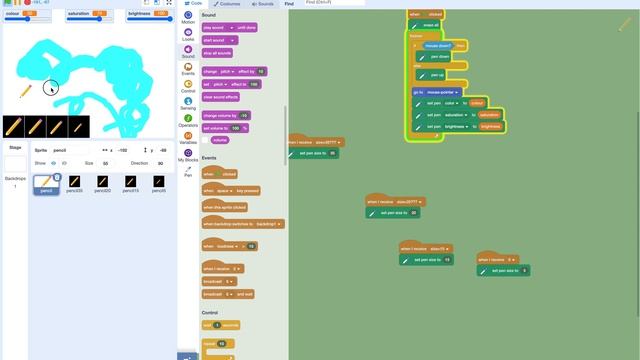Open saturation dropdown in set pen block

456,115
